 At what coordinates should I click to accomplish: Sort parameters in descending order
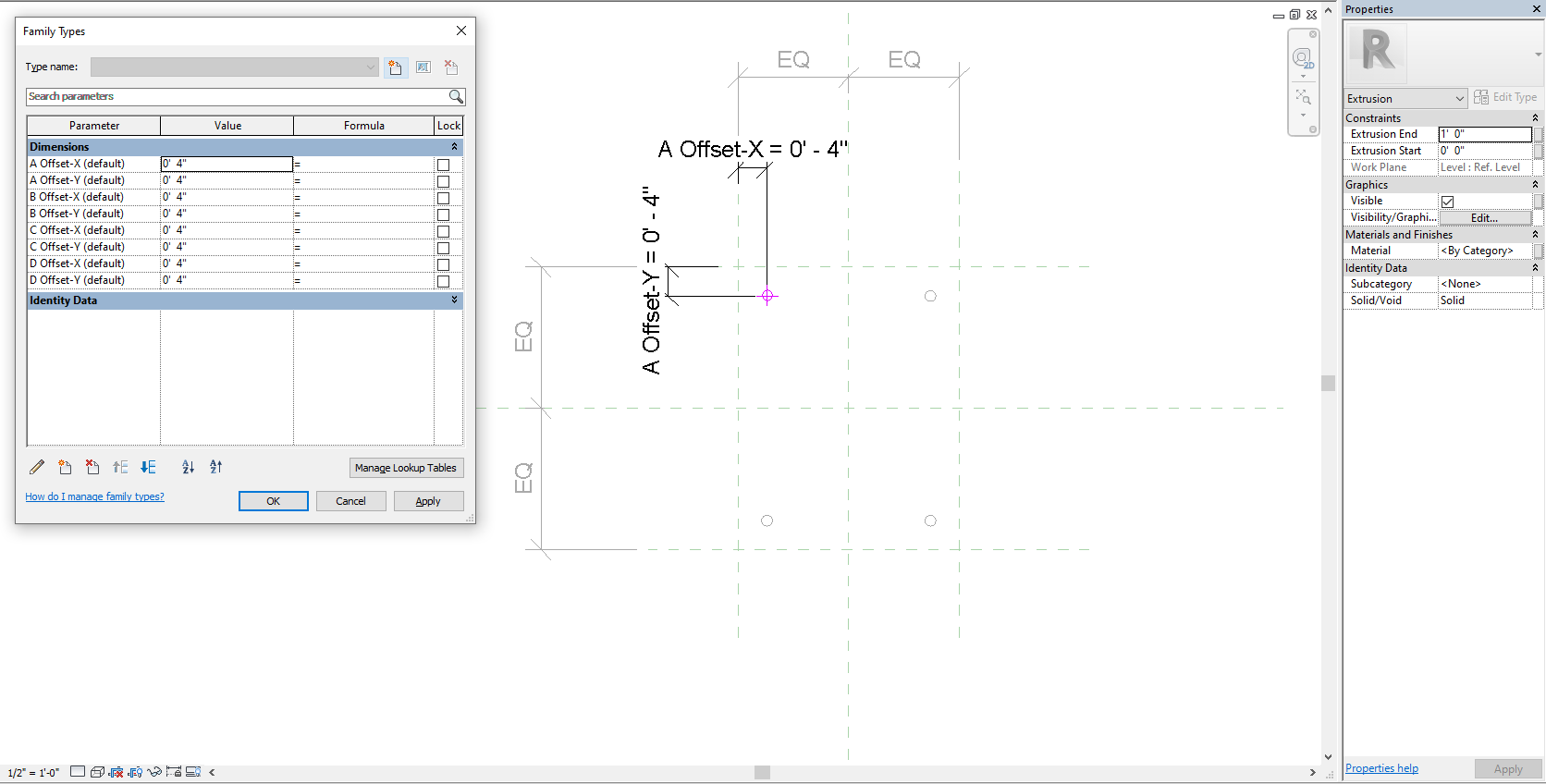pos(216,467)
